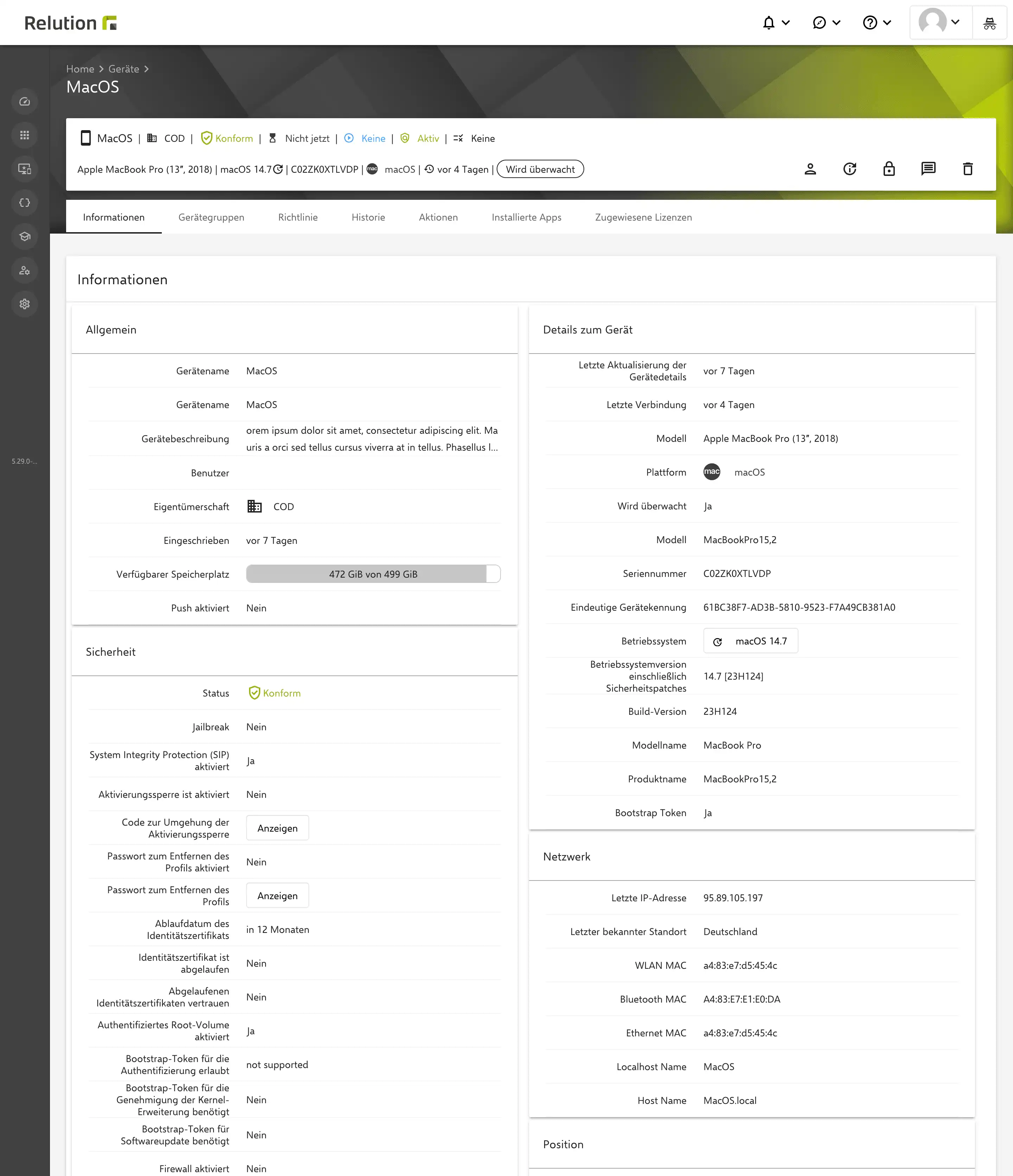Click the send message icon
The height and width of the screenshot is (1176, 1013).
(x=929, y=169)
